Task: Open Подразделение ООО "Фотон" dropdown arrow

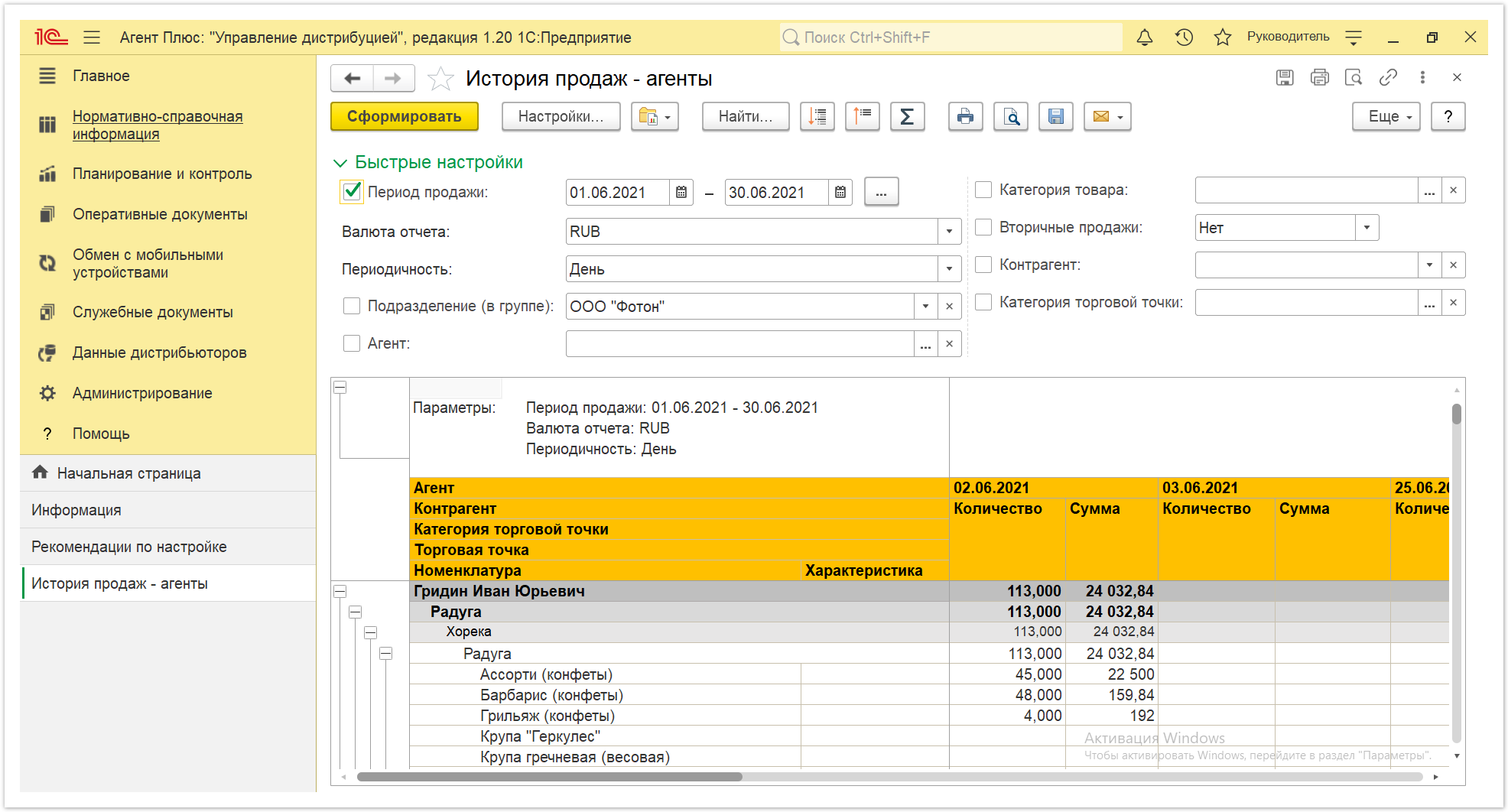Action: (925, 307)
